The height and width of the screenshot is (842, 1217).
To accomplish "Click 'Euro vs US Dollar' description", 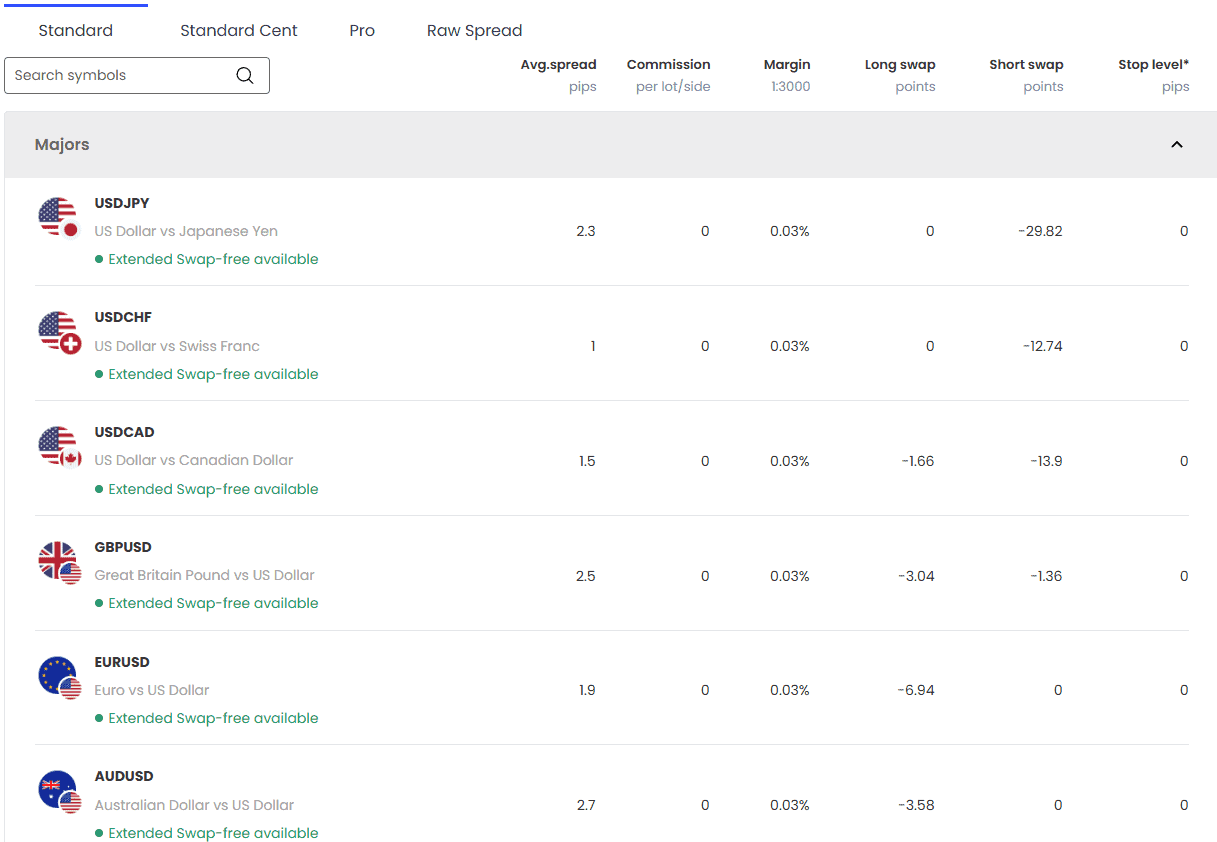I will (x=152, y=690).
